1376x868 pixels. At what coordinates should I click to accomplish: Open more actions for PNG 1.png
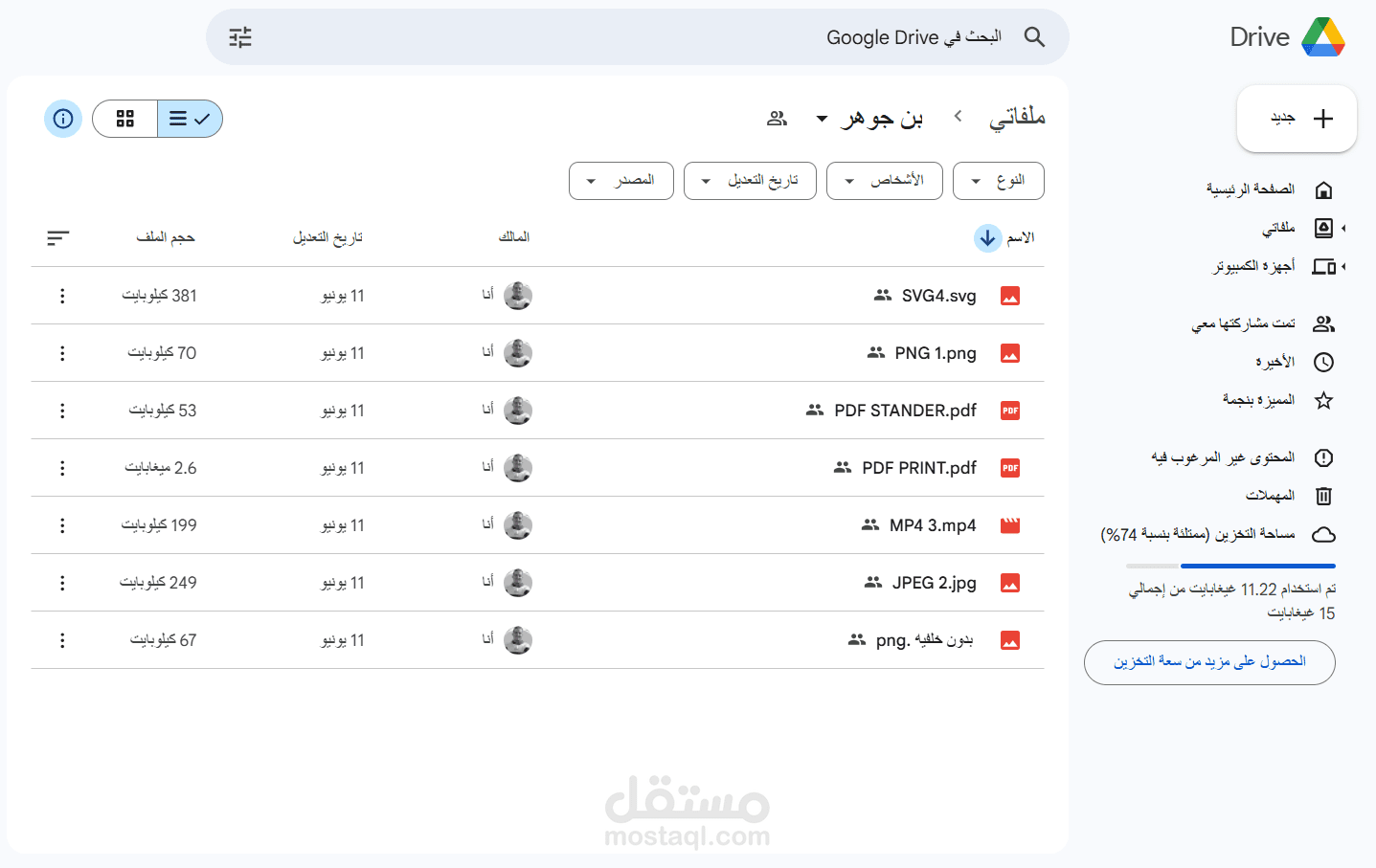pos(62,353)
